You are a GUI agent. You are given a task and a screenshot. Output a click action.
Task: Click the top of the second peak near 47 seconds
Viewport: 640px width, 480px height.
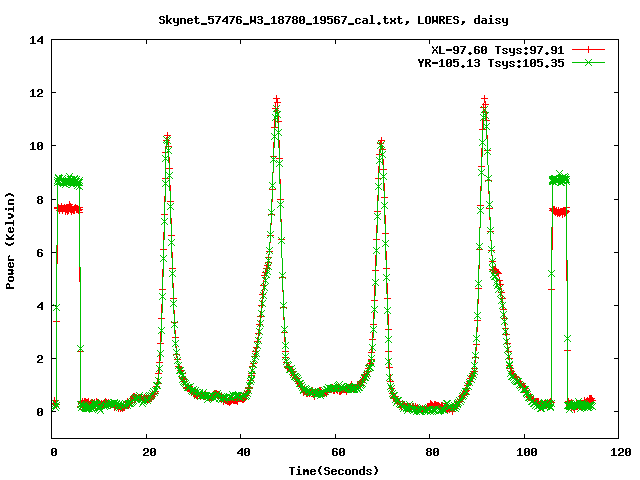[x=276, y=101]
